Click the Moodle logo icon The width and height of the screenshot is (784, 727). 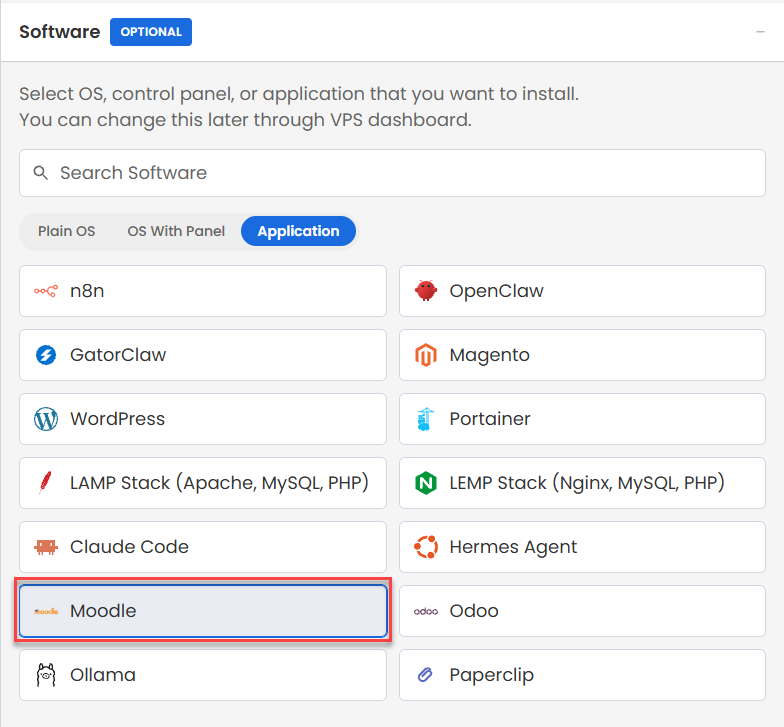46,611
